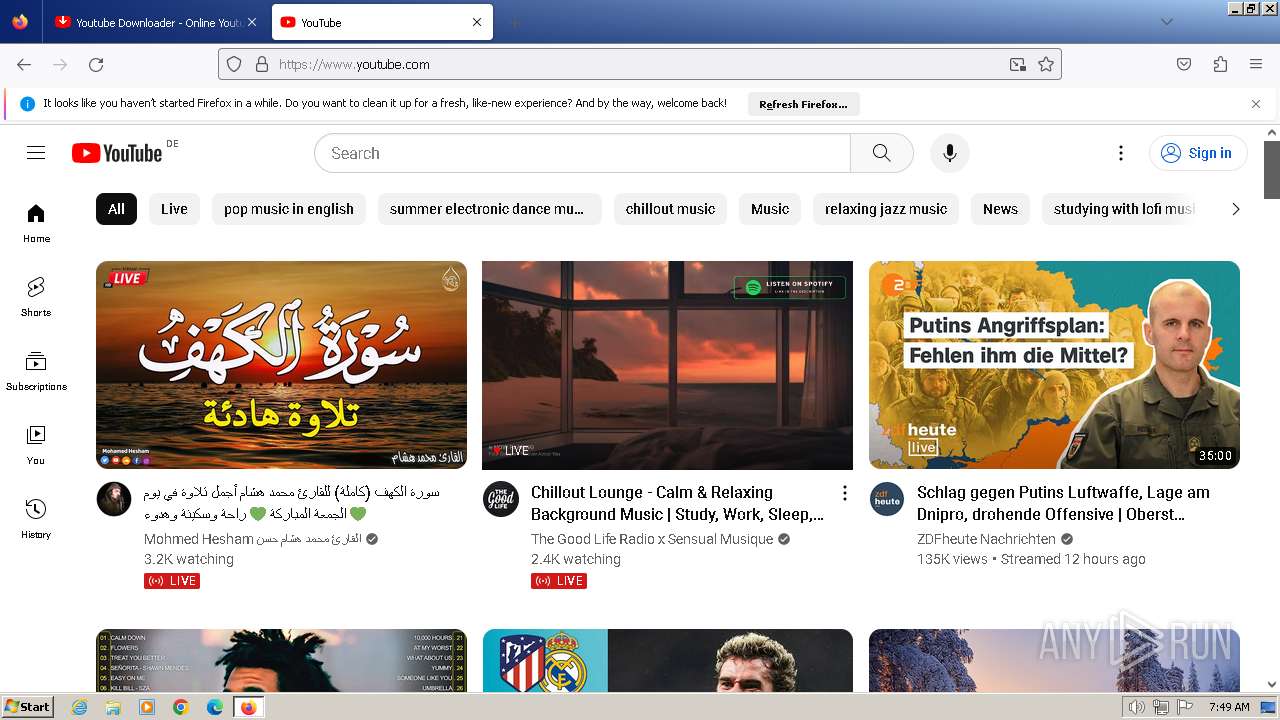
Task: Select the Live filter chip
Action: click(174, 209)
